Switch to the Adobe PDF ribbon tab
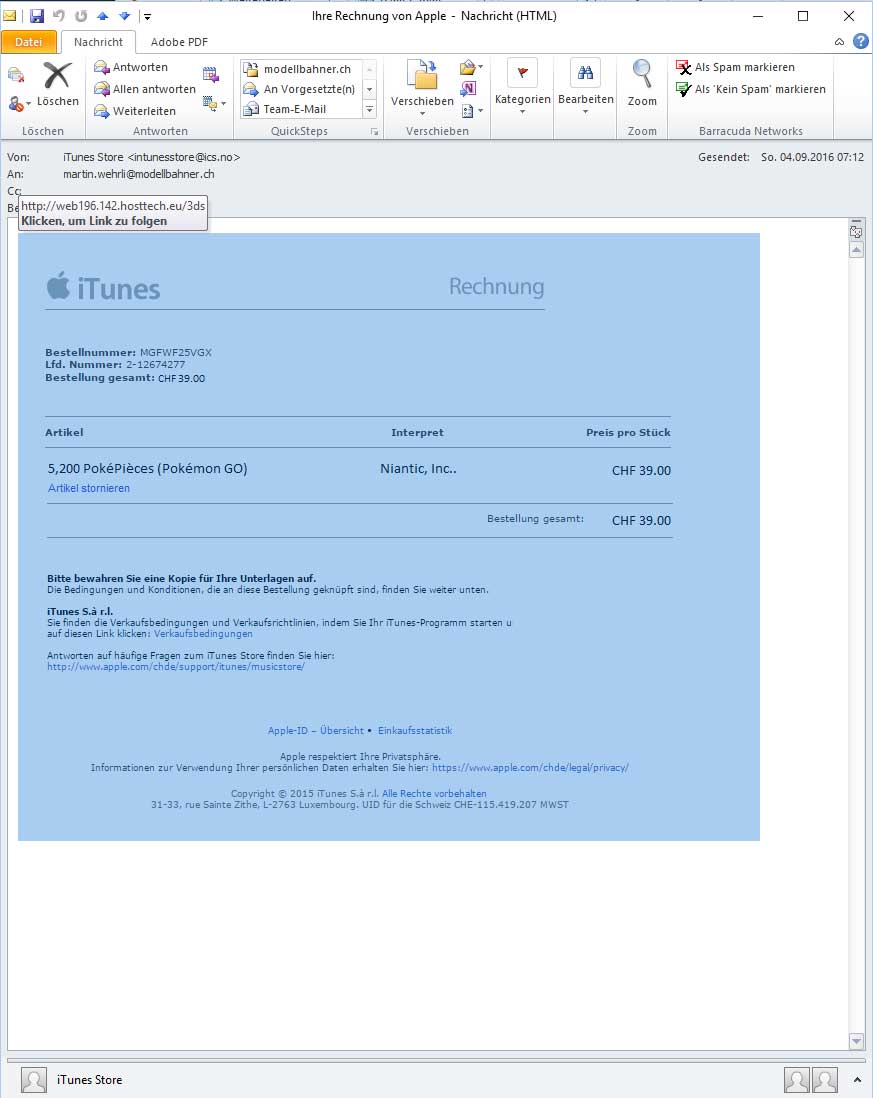This screenshot has width=873, height=1098. pos(179,42)
